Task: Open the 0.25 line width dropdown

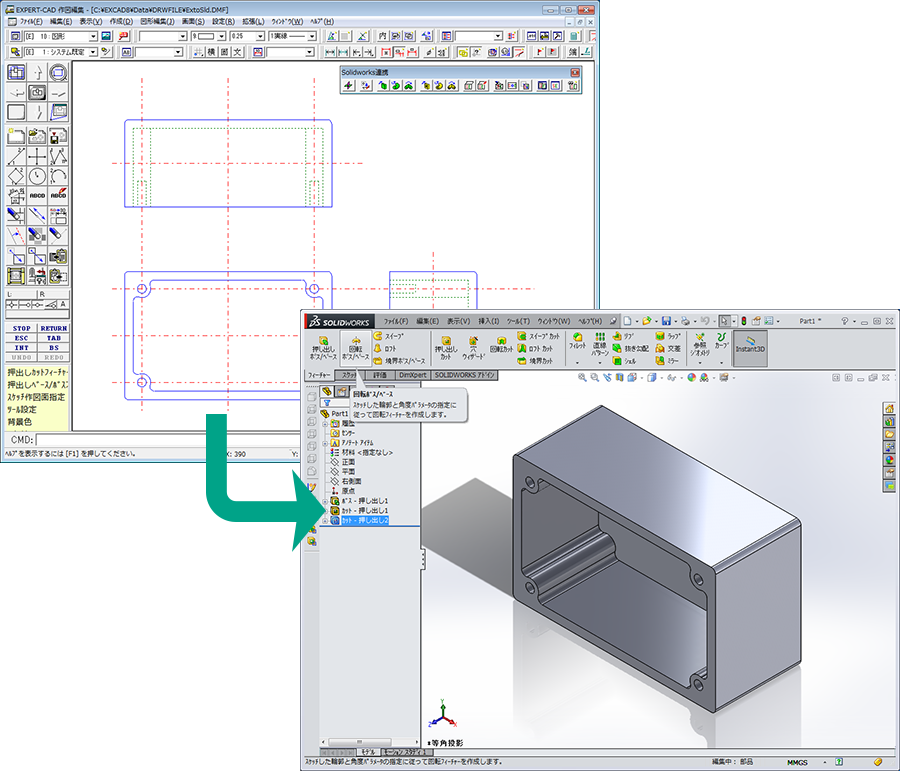Action: pyautogui.click(x=260, y=36)
